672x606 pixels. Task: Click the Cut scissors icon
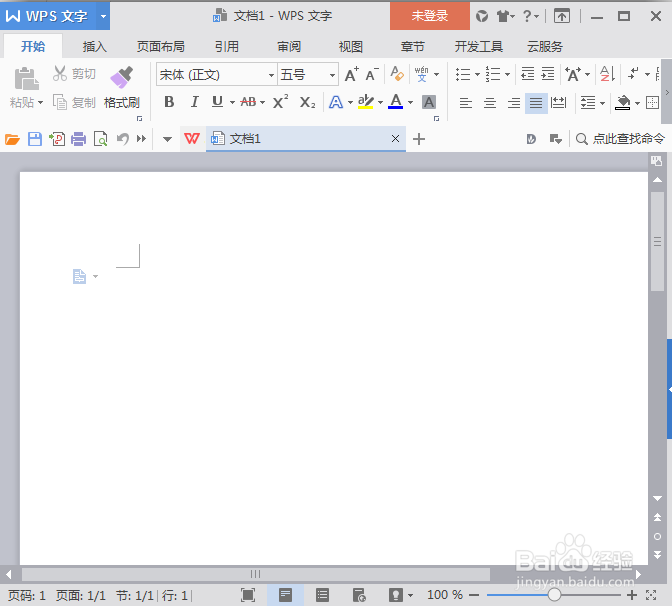tap(60, 73)
